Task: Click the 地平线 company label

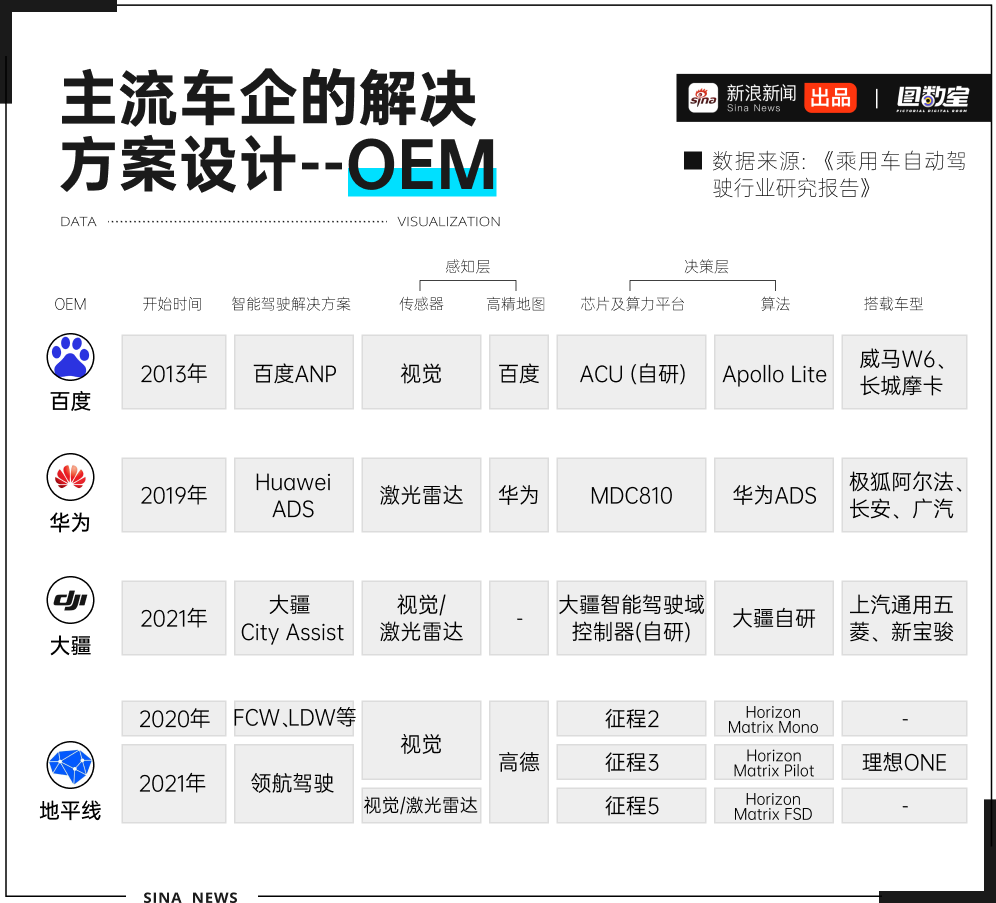Action: click(x=71, y=810)
